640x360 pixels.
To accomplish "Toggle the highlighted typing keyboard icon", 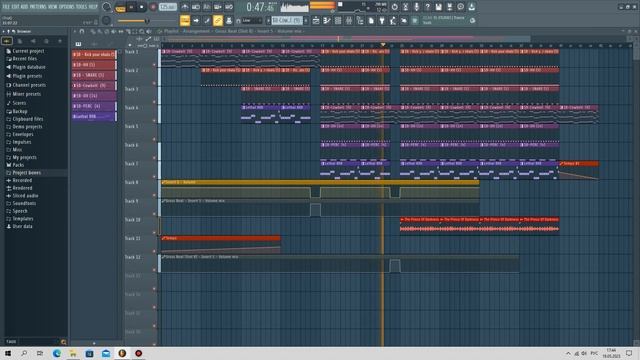I will pyautogui.click(x=185, y=20).
